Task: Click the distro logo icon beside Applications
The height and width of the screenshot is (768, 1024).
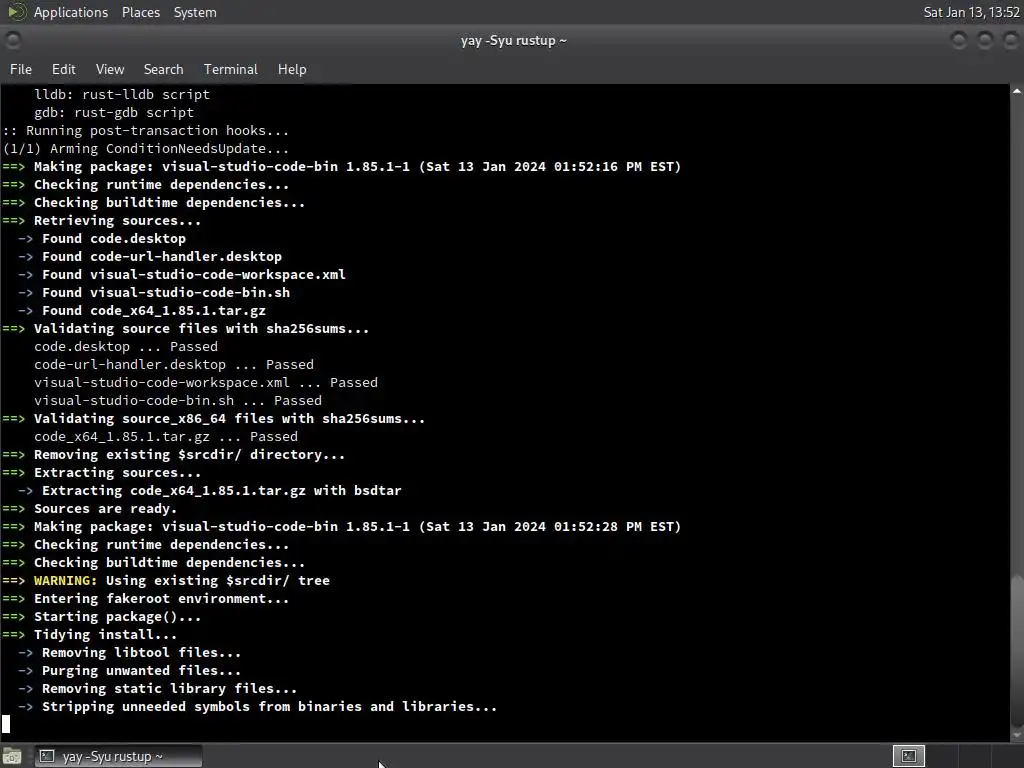Action: coord(17,12)
